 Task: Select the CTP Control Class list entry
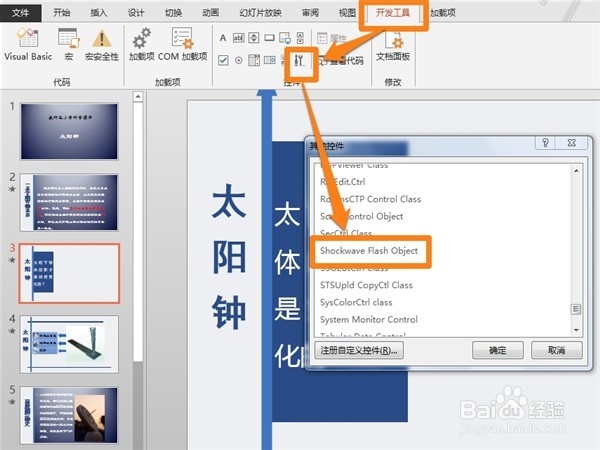[370, 199]
